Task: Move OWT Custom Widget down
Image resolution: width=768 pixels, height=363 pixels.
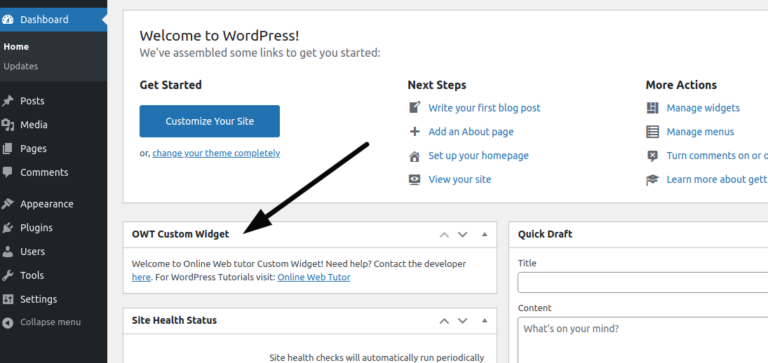Action: point(462,234)
